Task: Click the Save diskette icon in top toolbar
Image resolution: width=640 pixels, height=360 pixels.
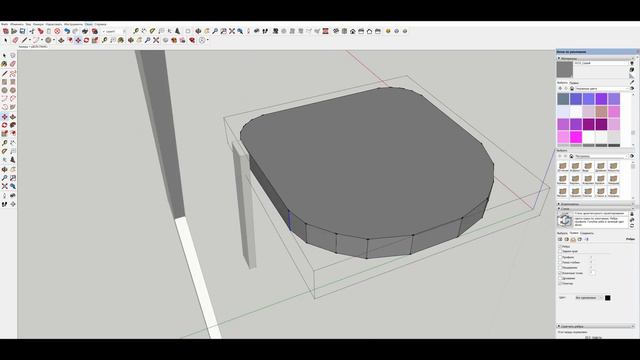Action: (x=22, y=31)
